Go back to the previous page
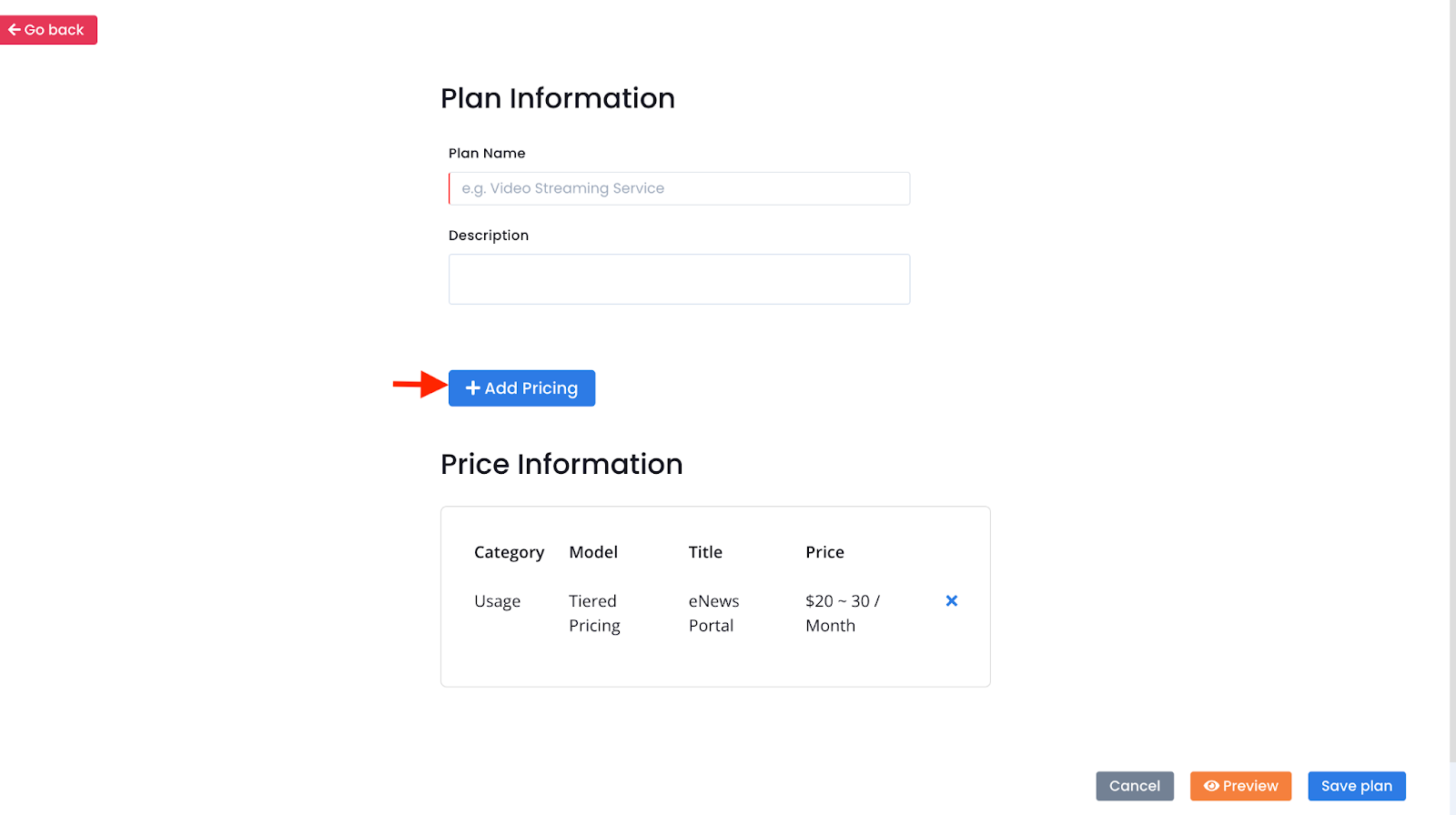1456x815 pixels. pos(47,30)
